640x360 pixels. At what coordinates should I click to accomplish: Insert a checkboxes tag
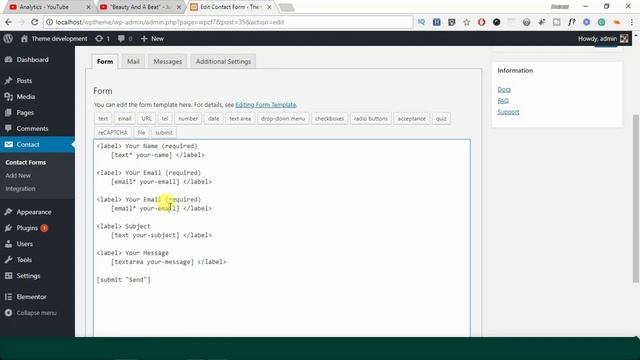tap(329, 119)
